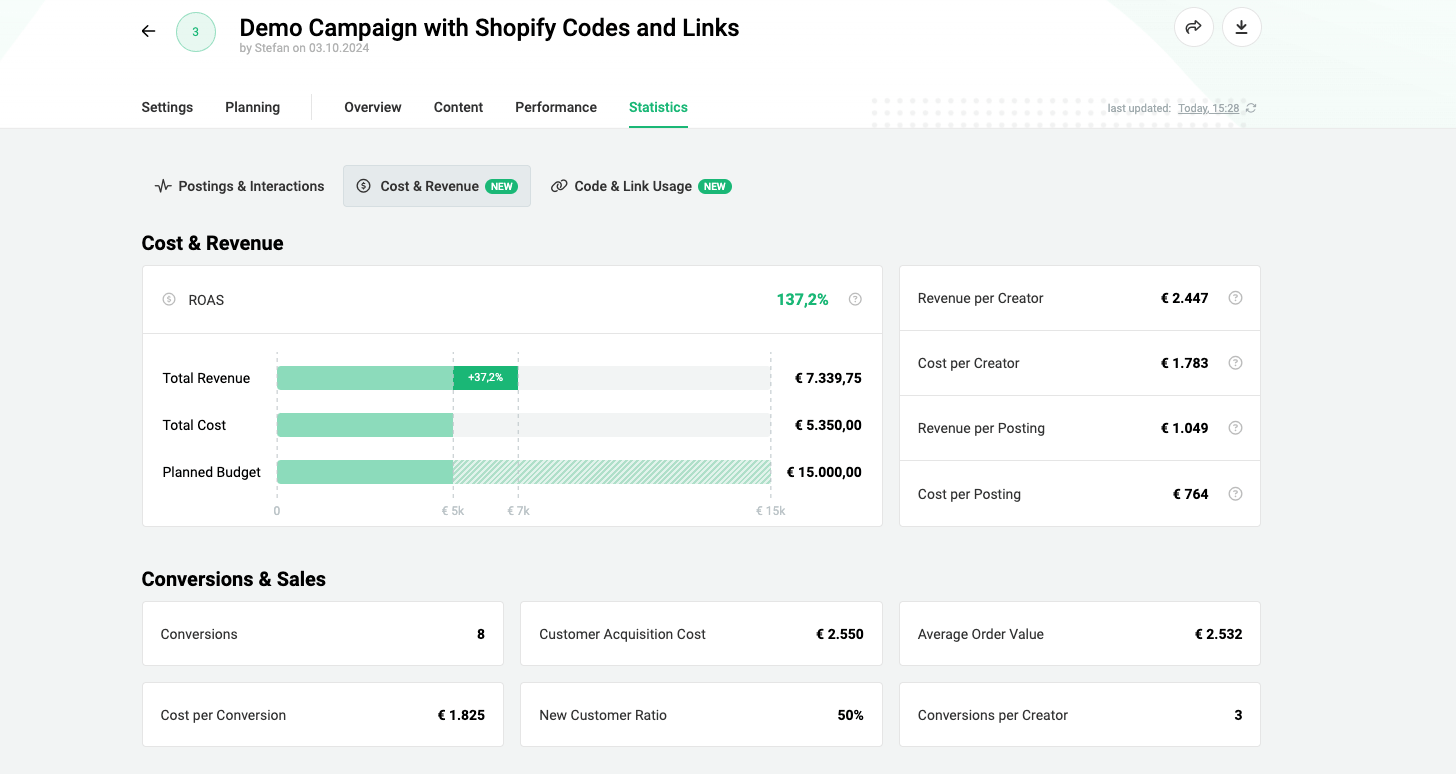Switch to the Overview tab

(373, 107)
